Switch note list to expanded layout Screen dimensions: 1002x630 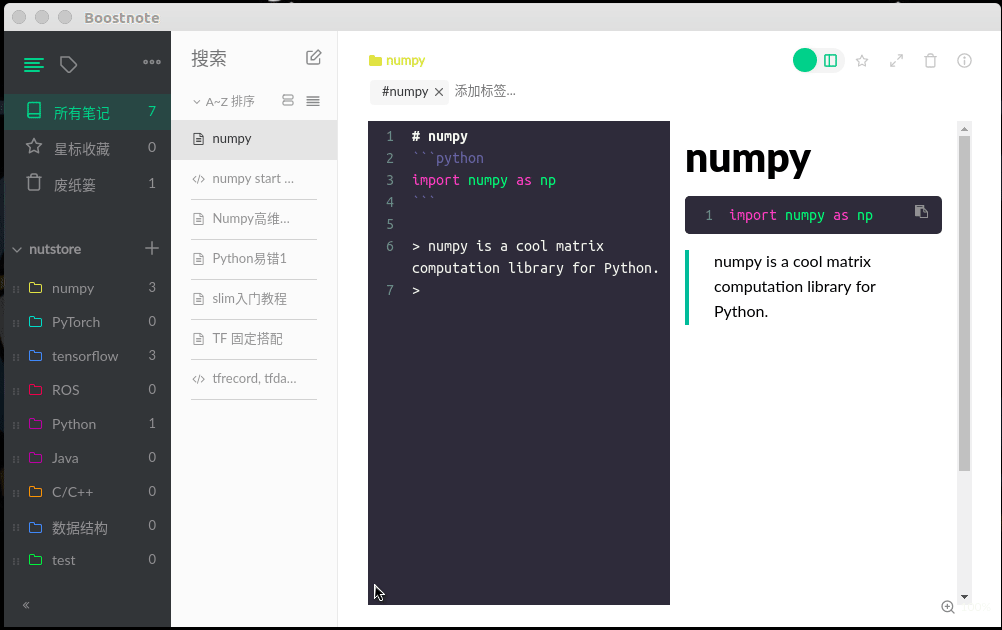point(288,100)
